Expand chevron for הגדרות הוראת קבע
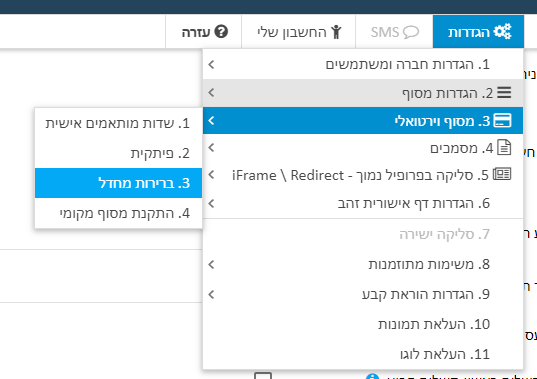The height and width of the screenshot is (379, 537). [x=211, y=294]
